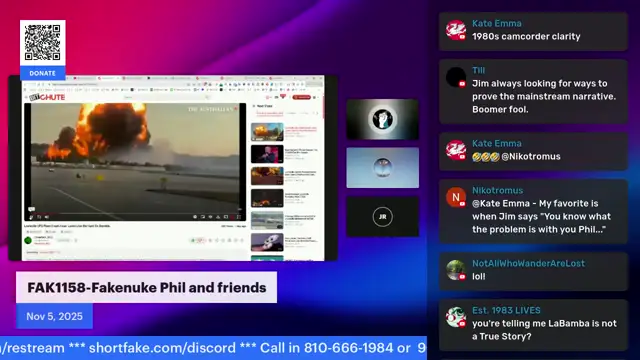This screenshot has width=640, height=360.
Task: Click NotAllWhoWanderAreLost avatar in chat
Action: click(456, 270)
